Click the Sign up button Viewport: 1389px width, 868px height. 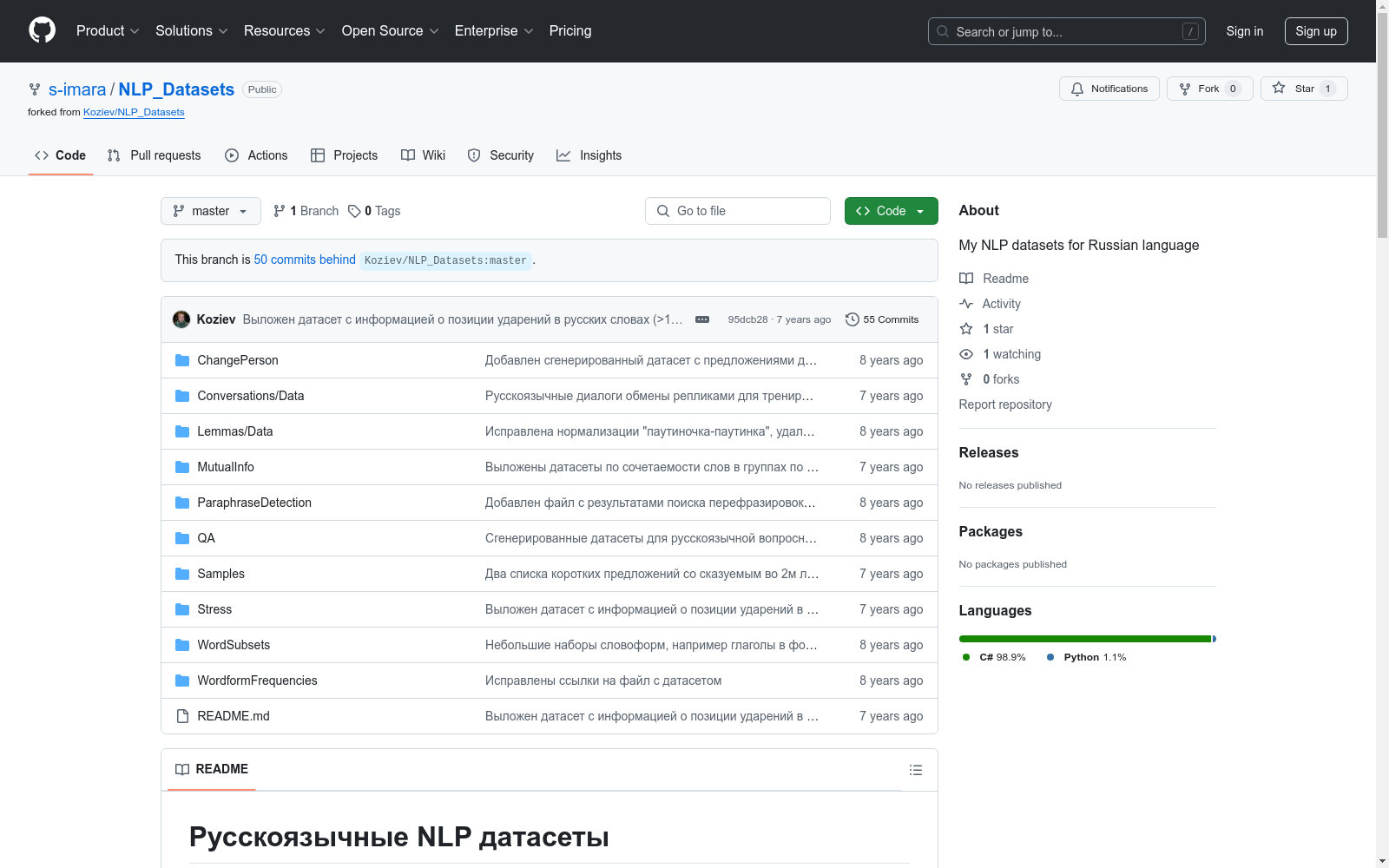coord(1316,31)
